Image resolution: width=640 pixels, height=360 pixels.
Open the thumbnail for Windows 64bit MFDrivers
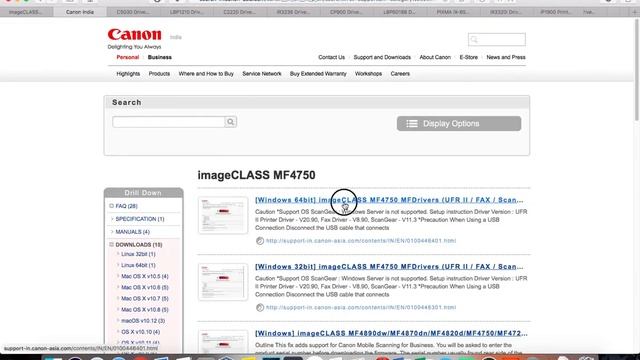[x=223, y=215]
